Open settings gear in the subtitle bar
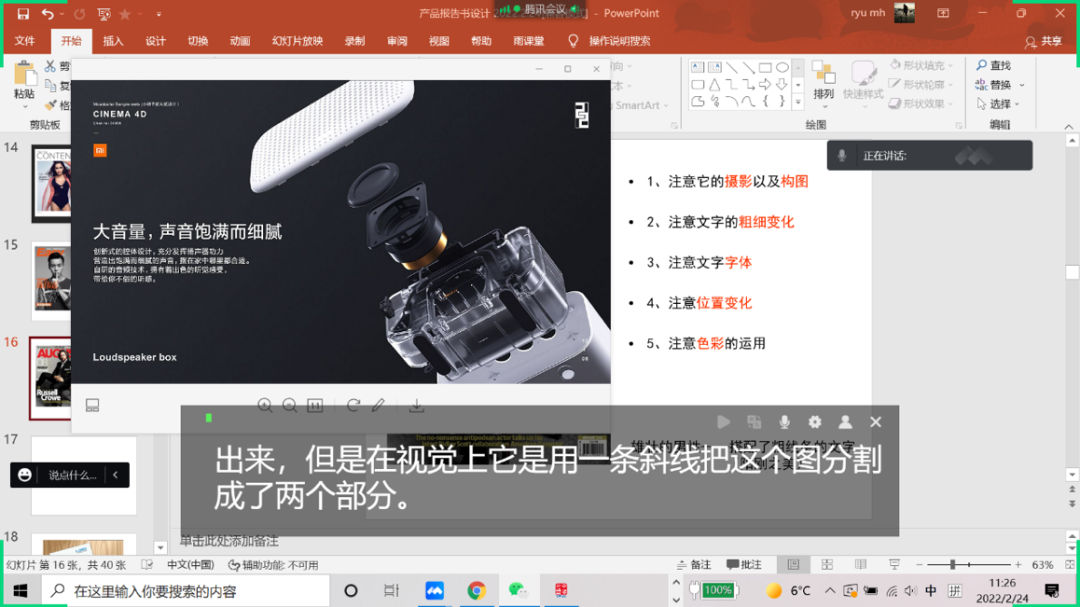 click(815, 422)
